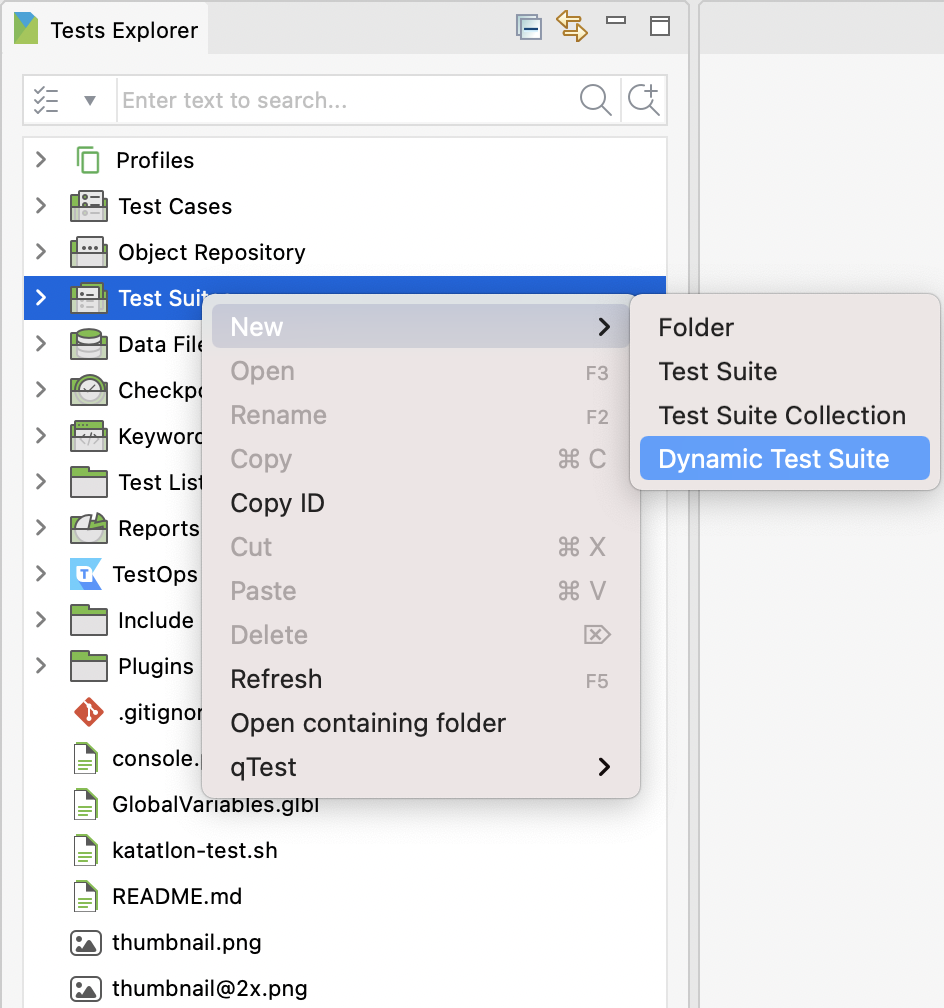The height and width of the screenshot is (1008, 944).
Task: Select the Test Cases icon
Action: point(88,206)
